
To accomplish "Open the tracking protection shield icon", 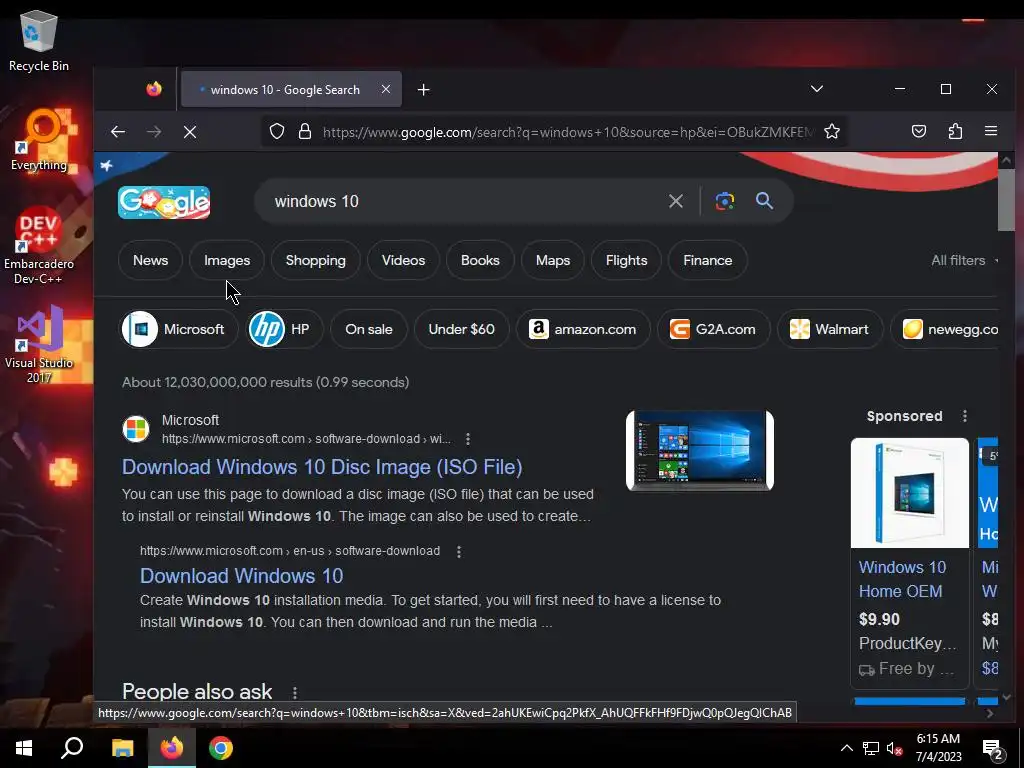I will (x=277, y=132).
